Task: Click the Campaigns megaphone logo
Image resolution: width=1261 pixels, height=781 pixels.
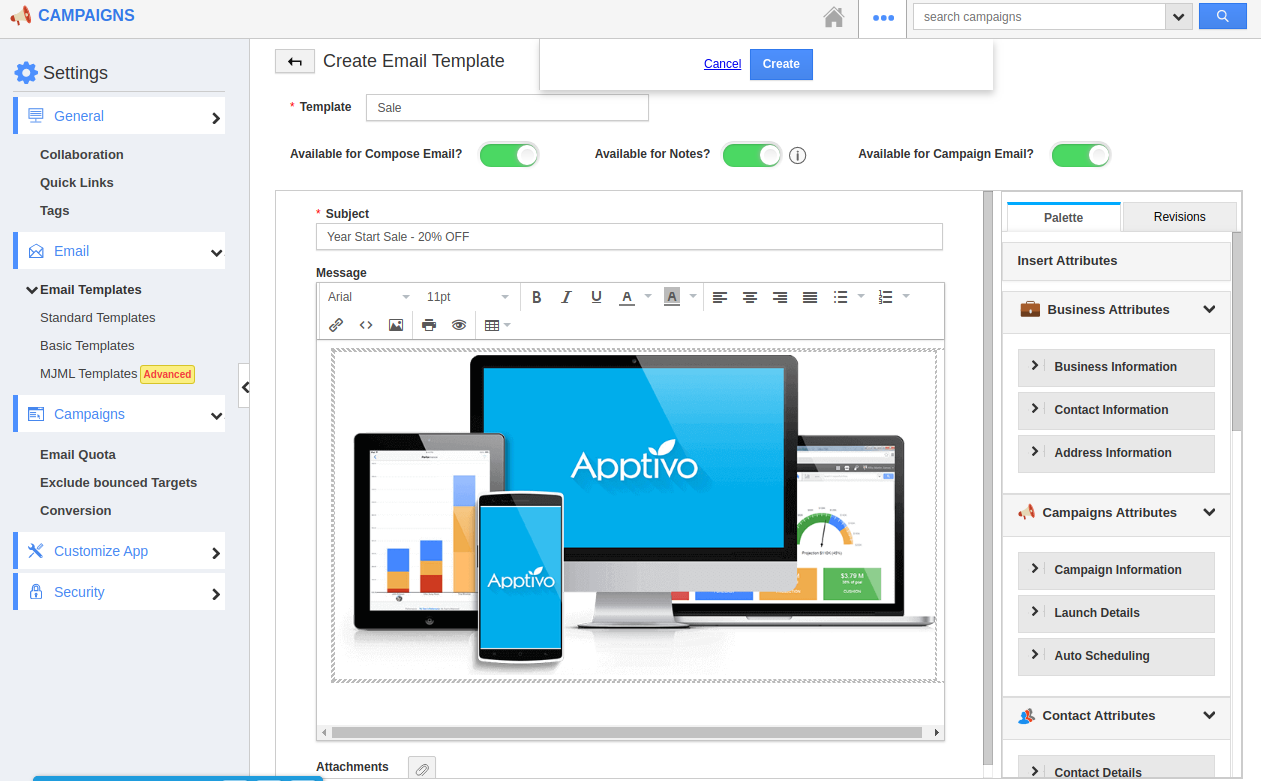Action: pyautogui.click(x=20, y=16)
